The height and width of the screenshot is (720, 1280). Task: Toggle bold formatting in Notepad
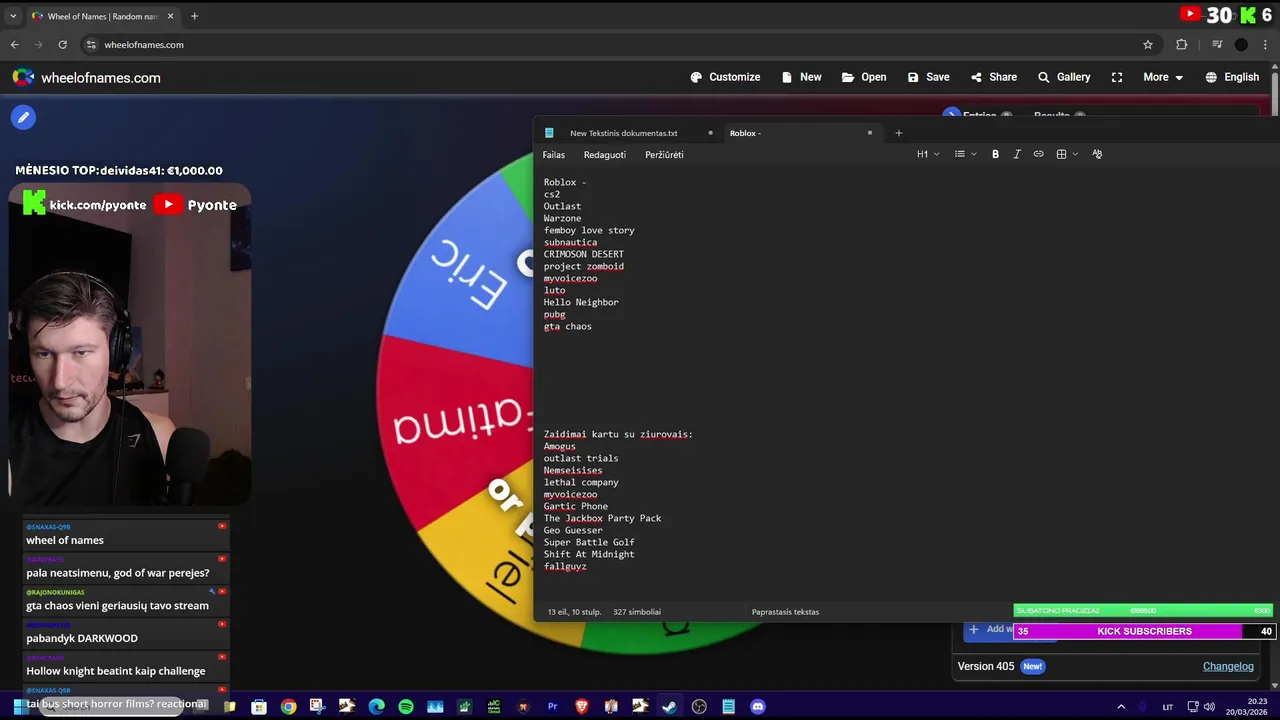click(995, 154)
